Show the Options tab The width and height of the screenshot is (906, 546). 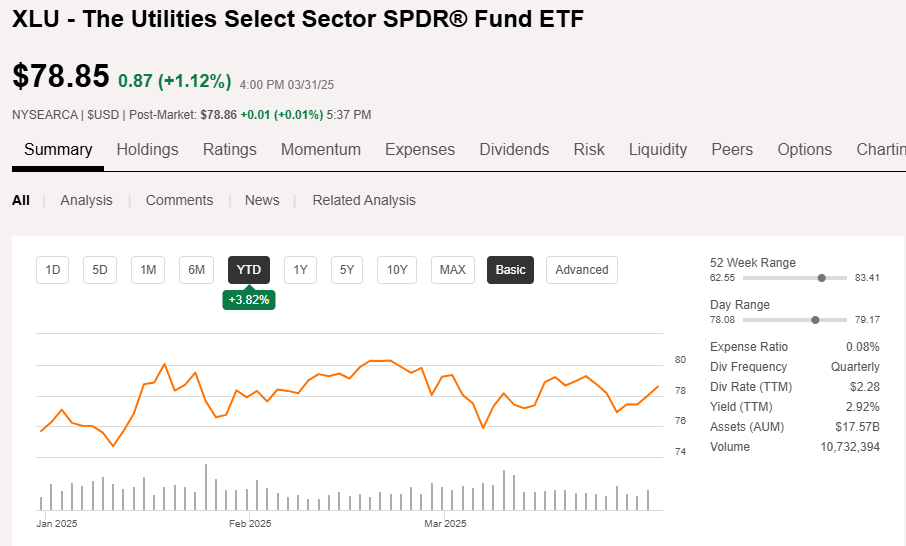804,150
